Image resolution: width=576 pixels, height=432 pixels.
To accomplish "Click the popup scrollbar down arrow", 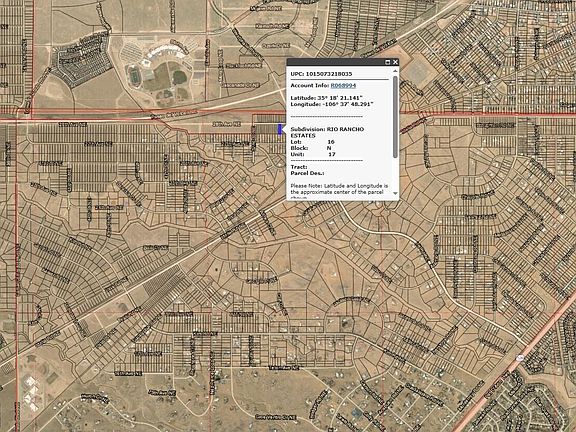I will tap(395, 193).
